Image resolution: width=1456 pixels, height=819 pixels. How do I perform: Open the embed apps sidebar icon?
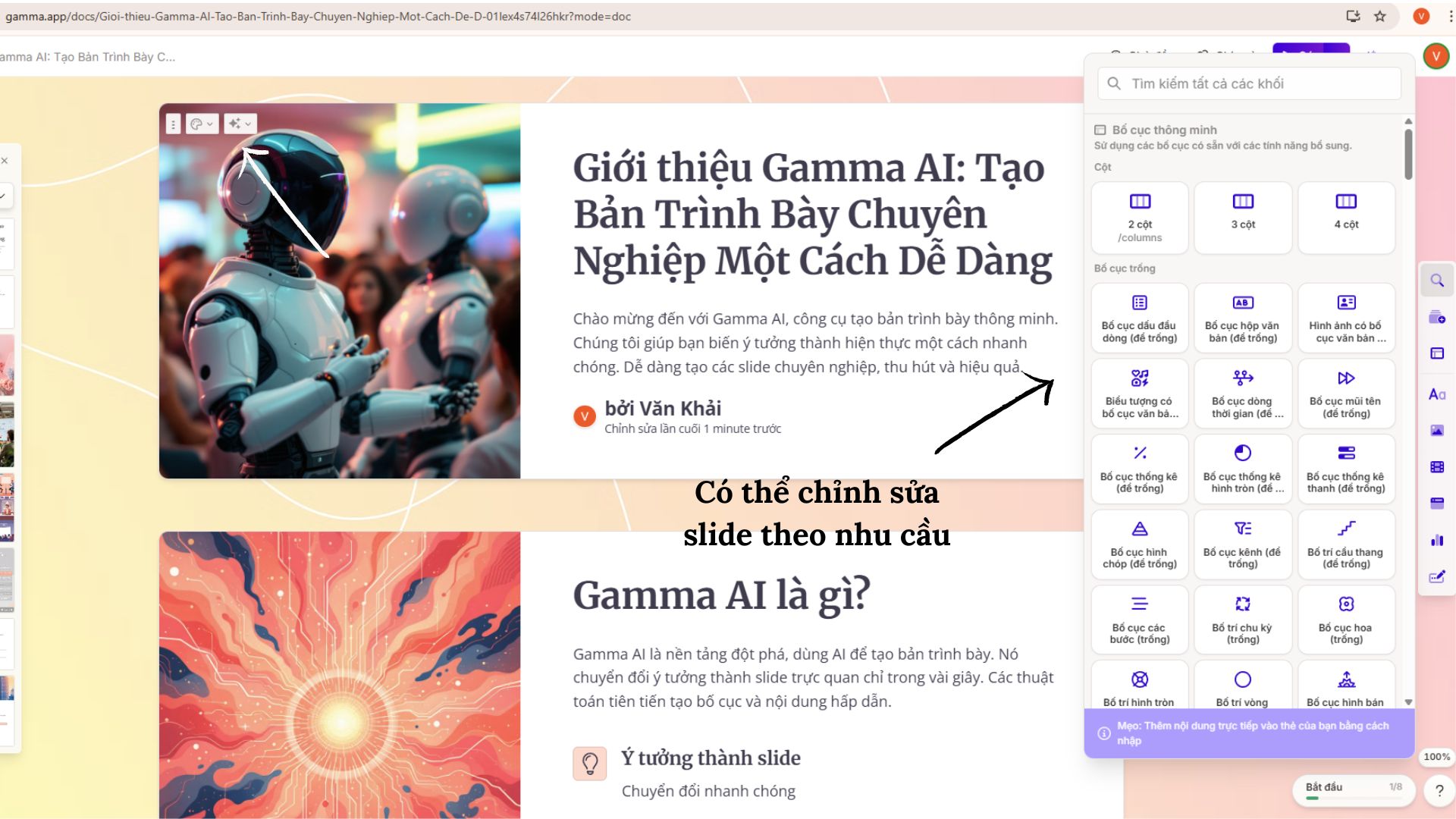[1437, 504]
